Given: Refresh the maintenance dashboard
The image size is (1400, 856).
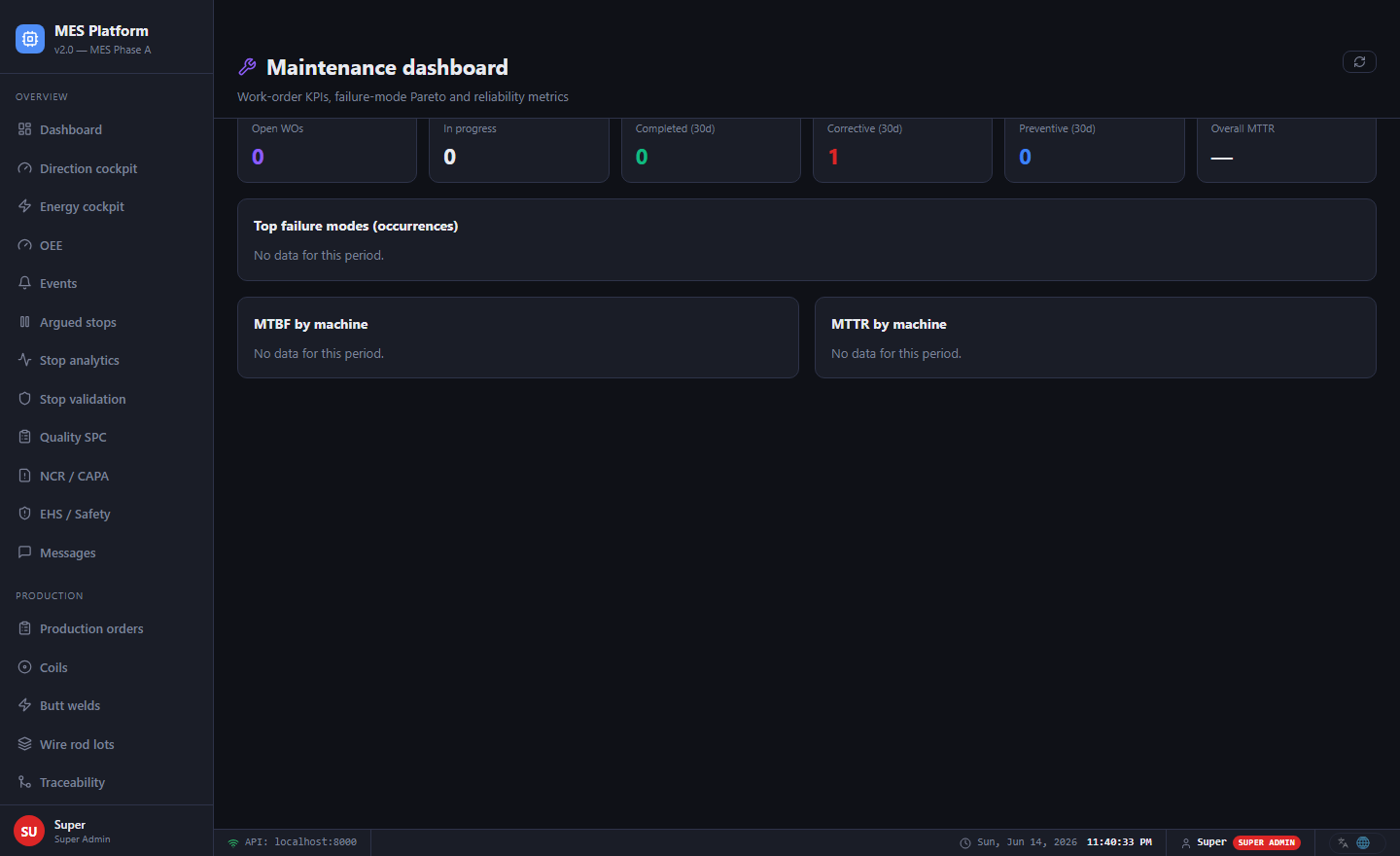Looking at the screenshot, I should tap(1359, 61).
